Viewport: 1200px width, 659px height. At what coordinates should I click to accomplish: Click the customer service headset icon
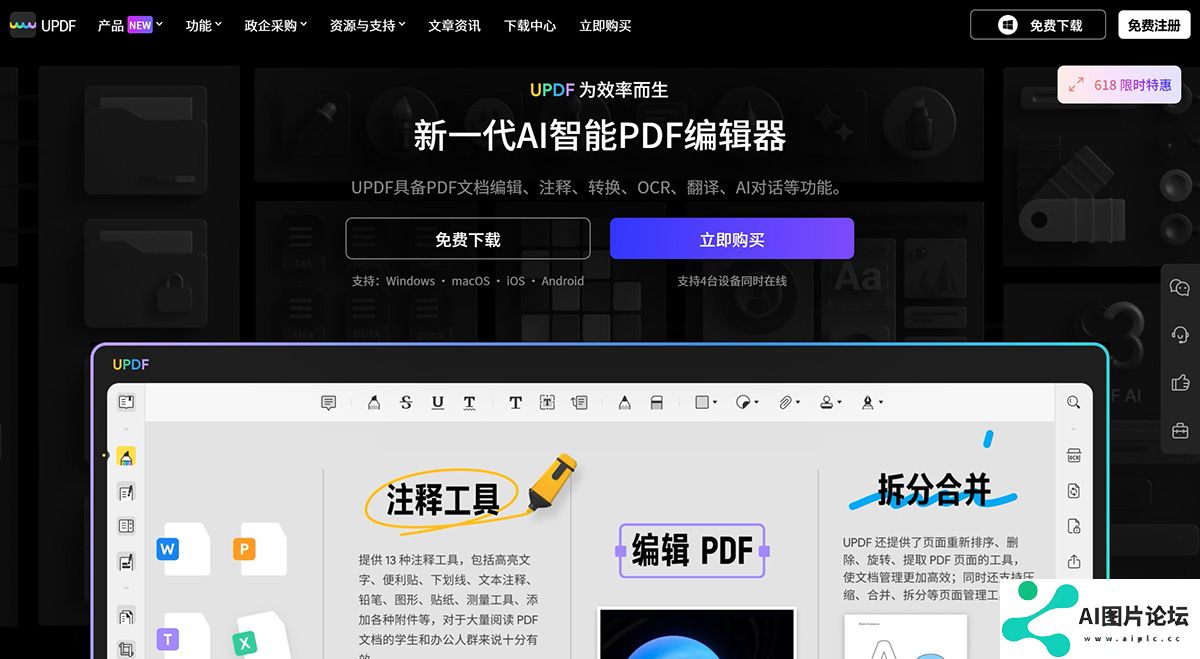pyautogui.click(x=1180, y=334)
